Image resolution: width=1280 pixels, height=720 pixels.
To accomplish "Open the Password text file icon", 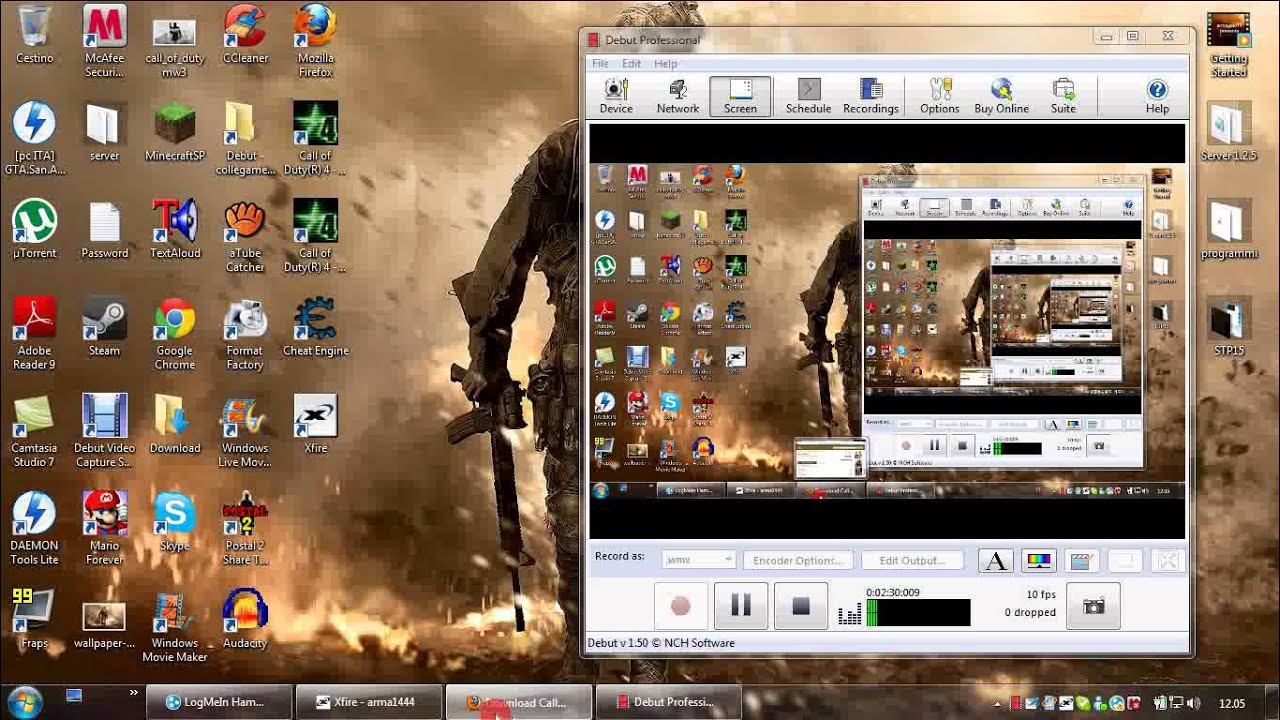I will click(x=104, y=230).
